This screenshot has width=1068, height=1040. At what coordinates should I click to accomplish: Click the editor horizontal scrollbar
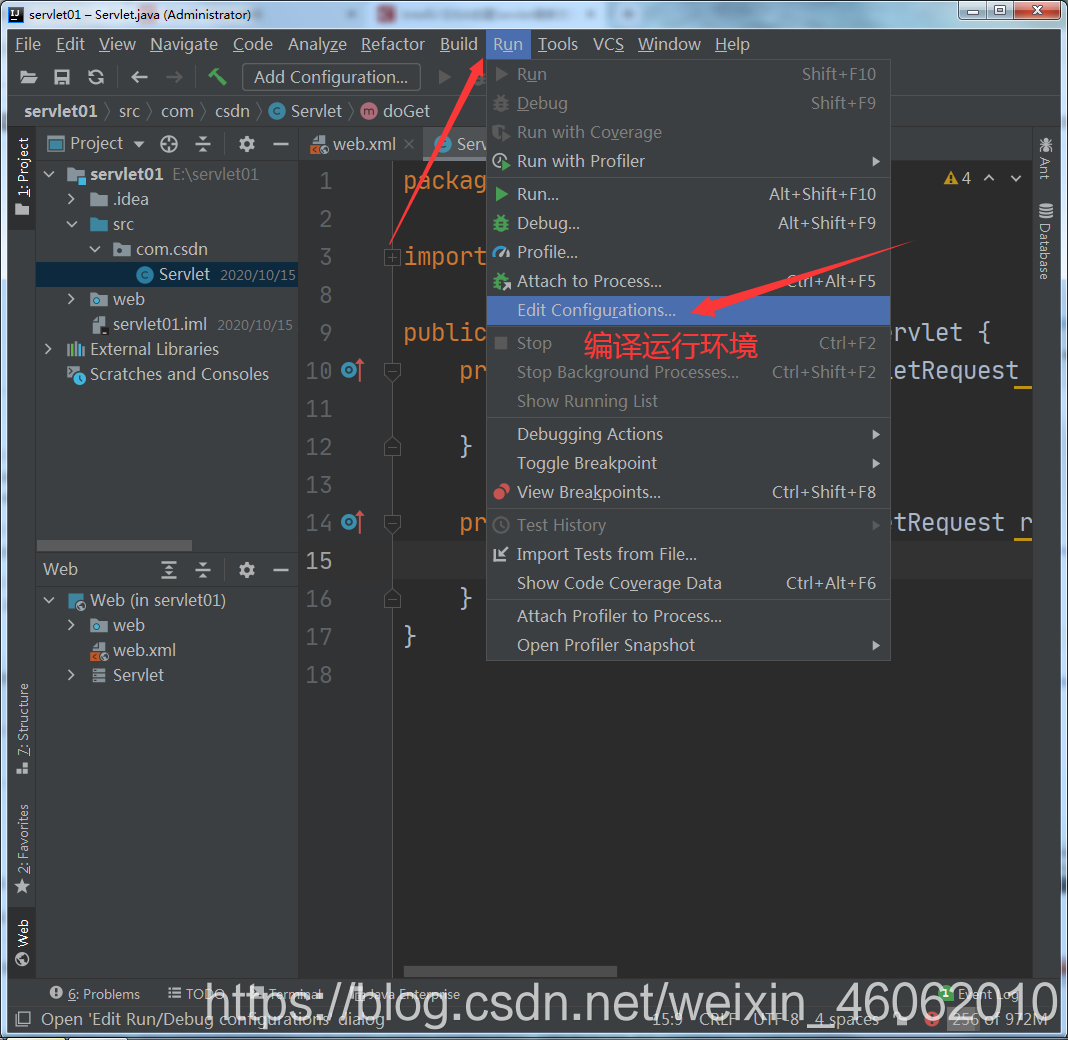[510, 971]
